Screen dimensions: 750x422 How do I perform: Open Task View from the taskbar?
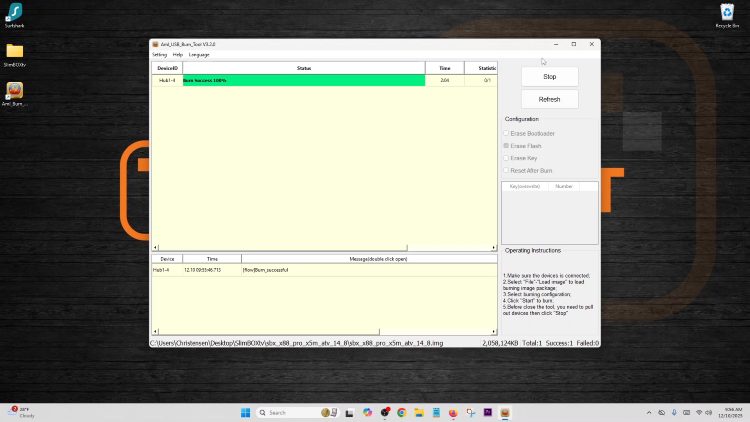click(350, 413)
